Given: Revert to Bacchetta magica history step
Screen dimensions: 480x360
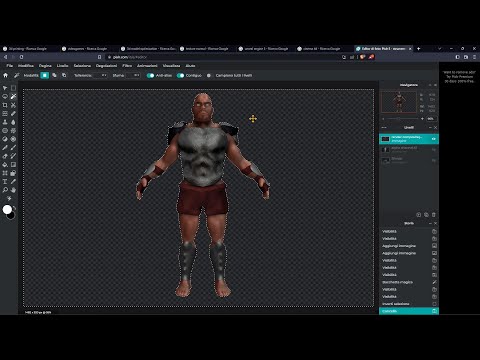Looking at the screenshot, I should (x=409, y=282).
